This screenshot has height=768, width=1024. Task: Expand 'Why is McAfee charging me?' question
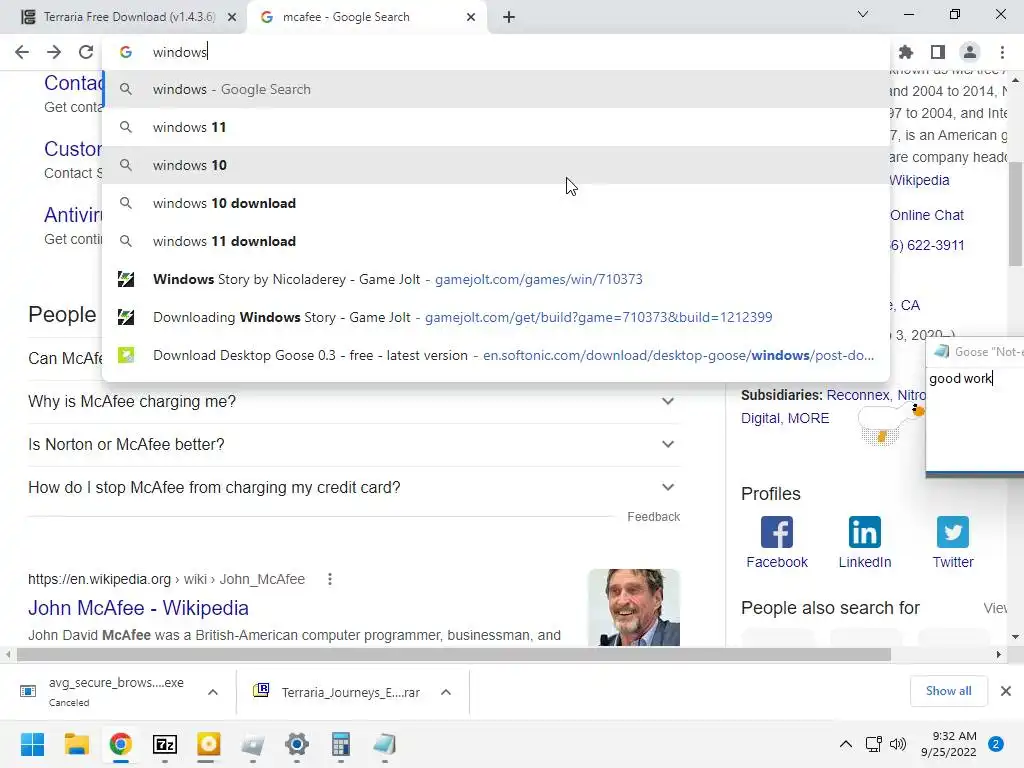[353, 401]
